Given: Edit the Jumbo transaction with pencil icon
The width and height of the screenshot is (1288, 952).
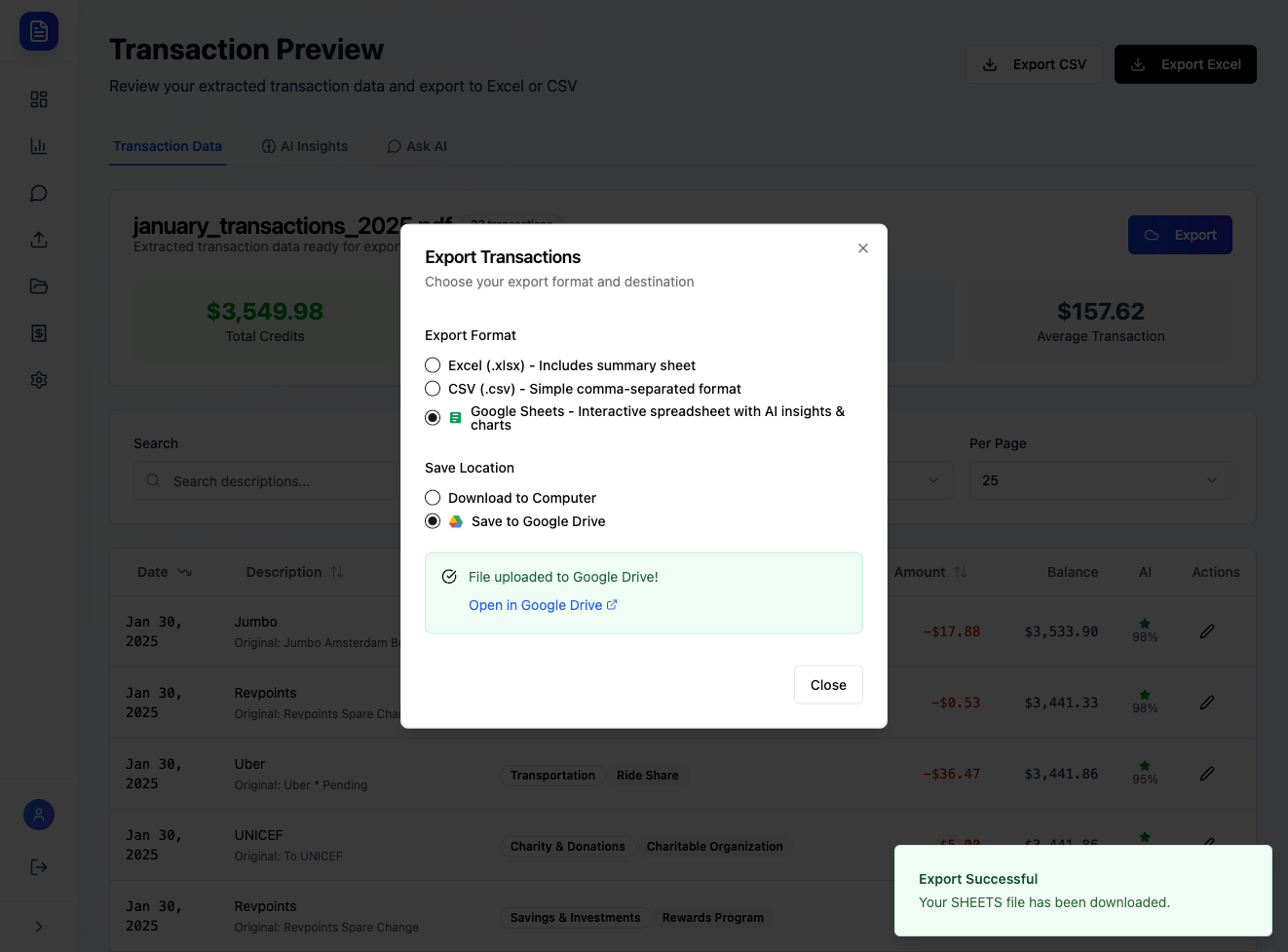Looking at the screenshot, I should [1206, 631].
